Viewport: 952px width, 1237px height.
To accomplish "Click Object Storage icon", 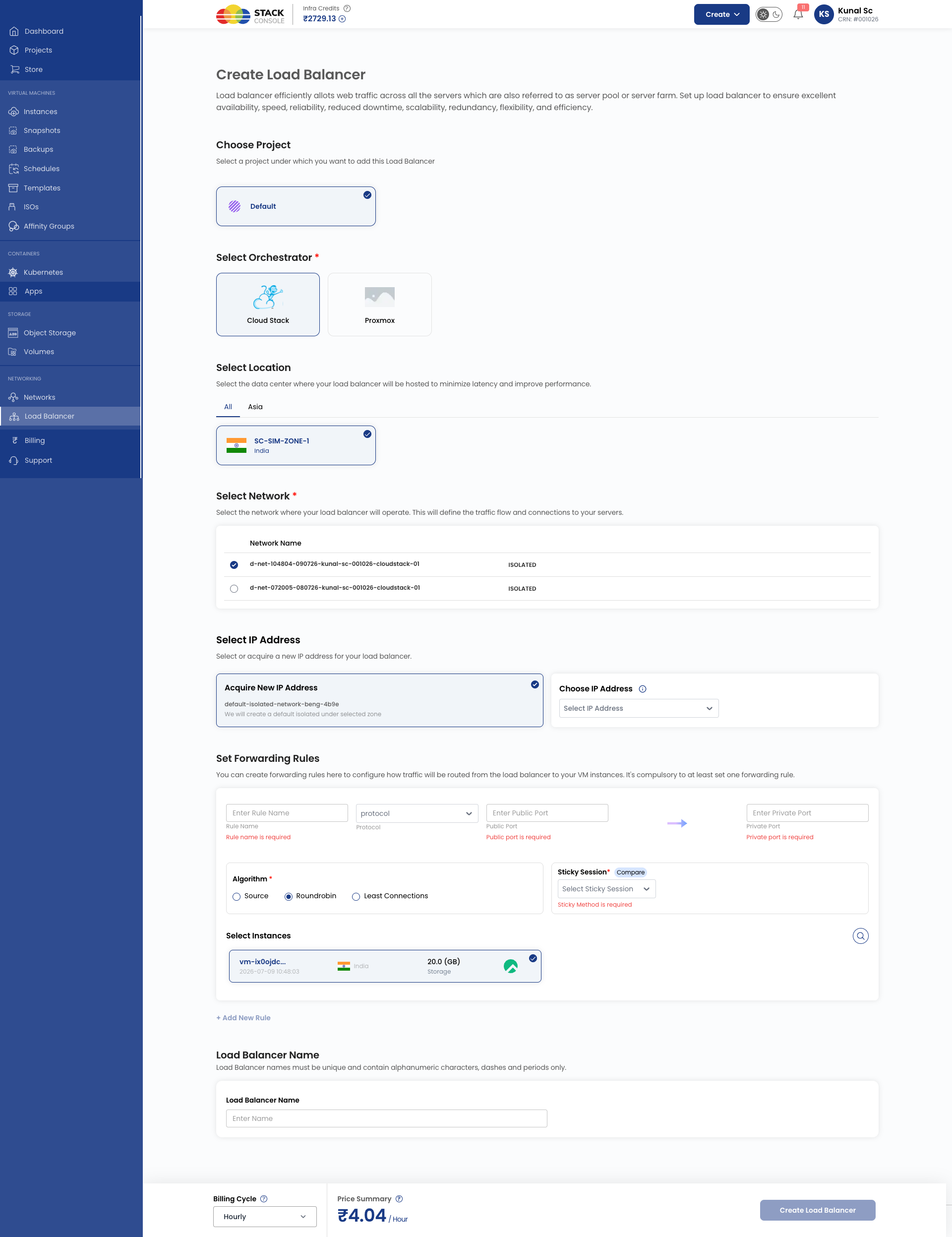I will 13,333.
